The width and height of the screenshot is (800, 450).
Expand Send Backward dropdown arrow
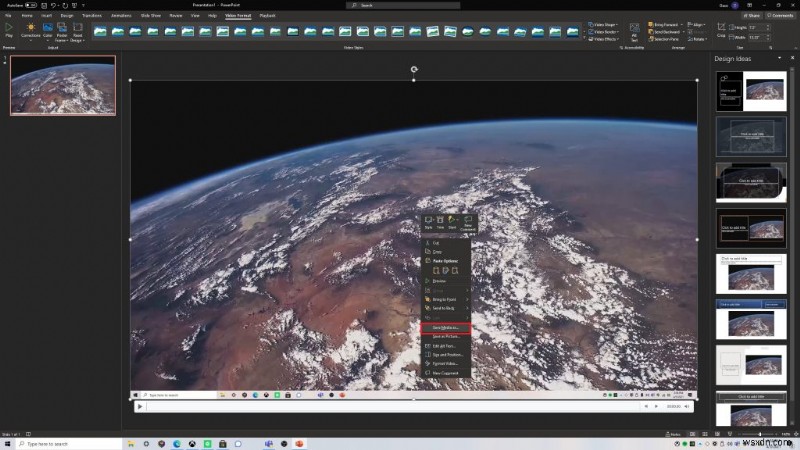click(x=683, y=32)
